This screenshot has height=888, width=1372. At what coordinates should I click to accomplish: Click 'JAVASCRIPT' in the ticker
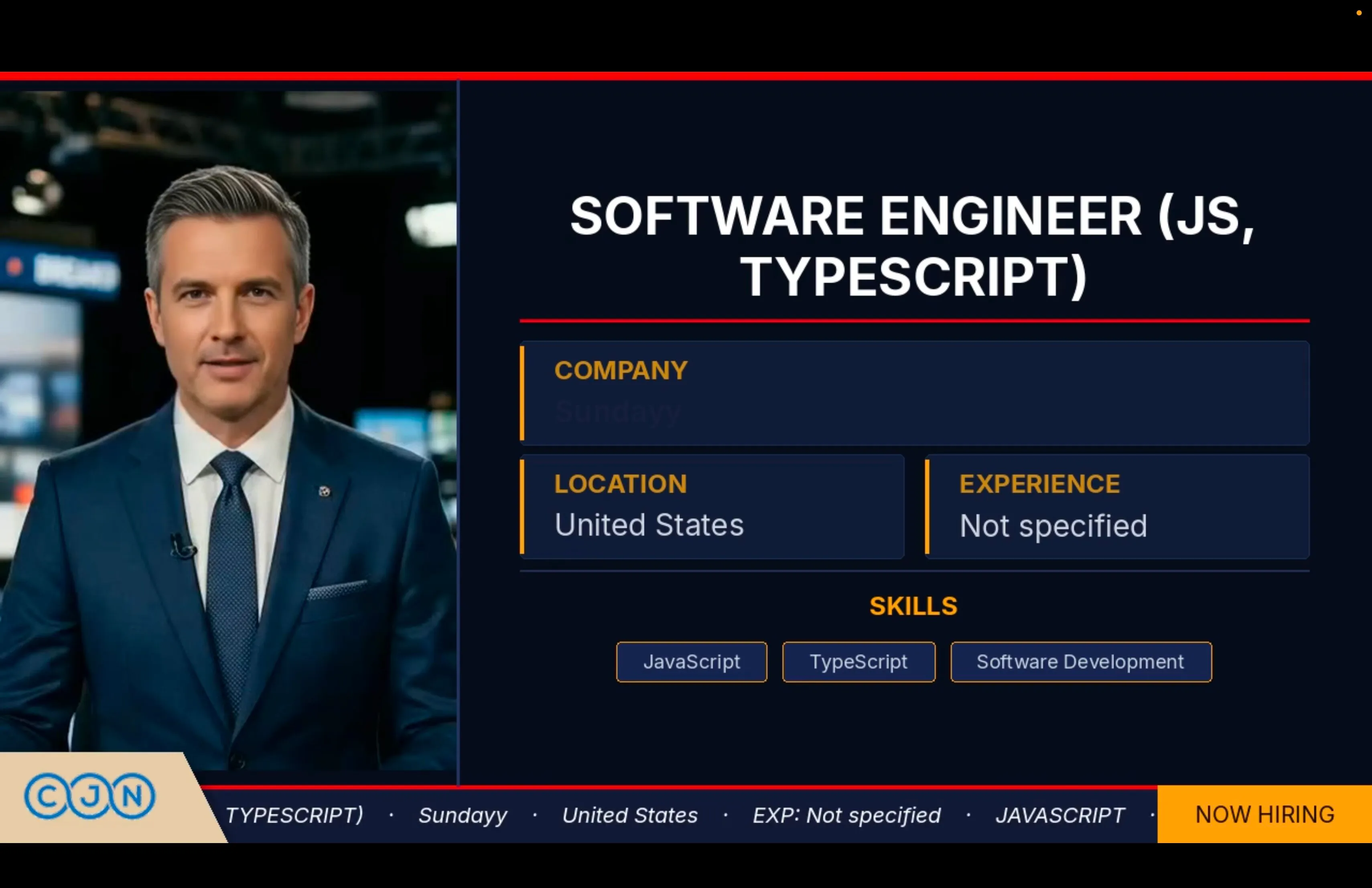point(1059,815)
